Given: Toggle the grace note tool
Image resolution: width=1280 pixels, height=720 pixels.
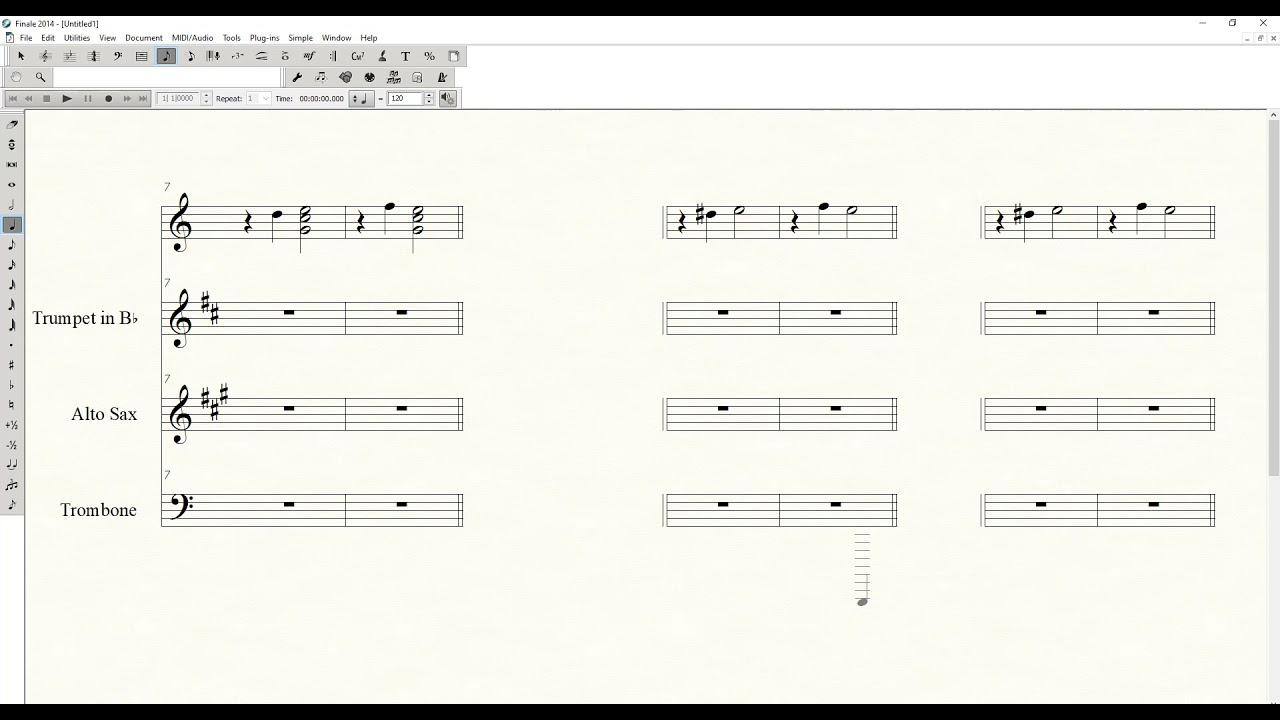Looking at the screenshot, I should [x=12, y=505].
